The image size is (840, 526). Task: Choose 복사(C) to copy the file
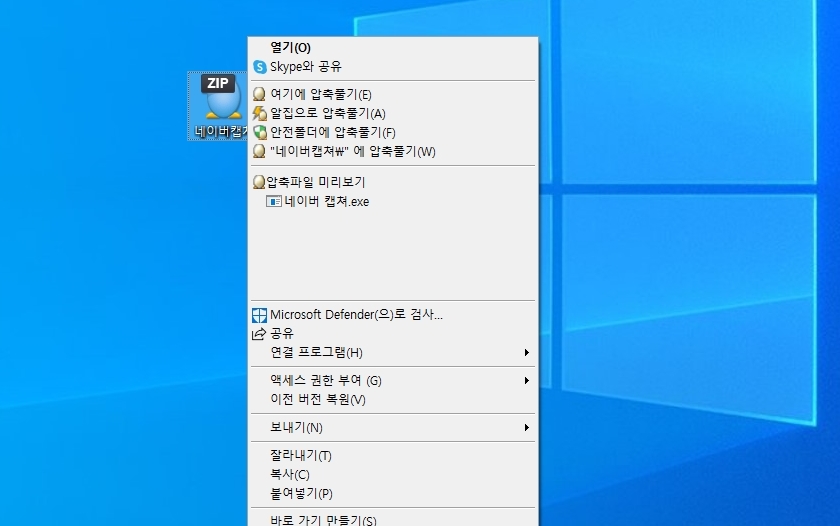click(393, 475)
